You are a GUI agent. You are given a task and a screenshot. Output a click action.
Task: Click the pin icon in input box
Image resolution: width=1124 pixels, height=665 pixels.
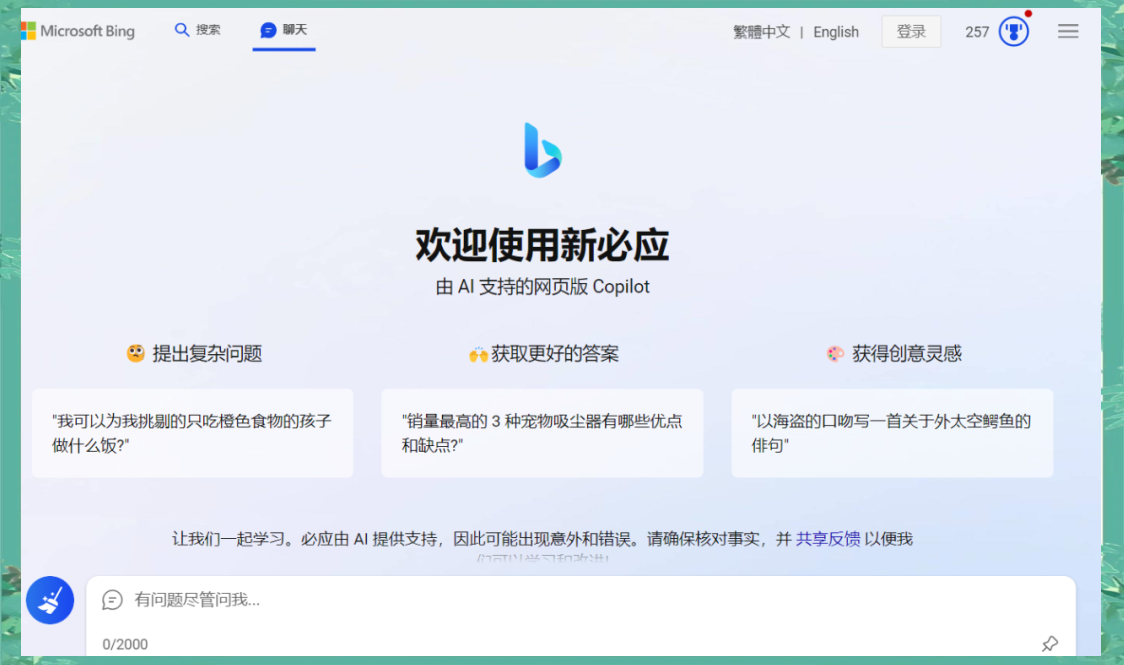point(1049,644)
